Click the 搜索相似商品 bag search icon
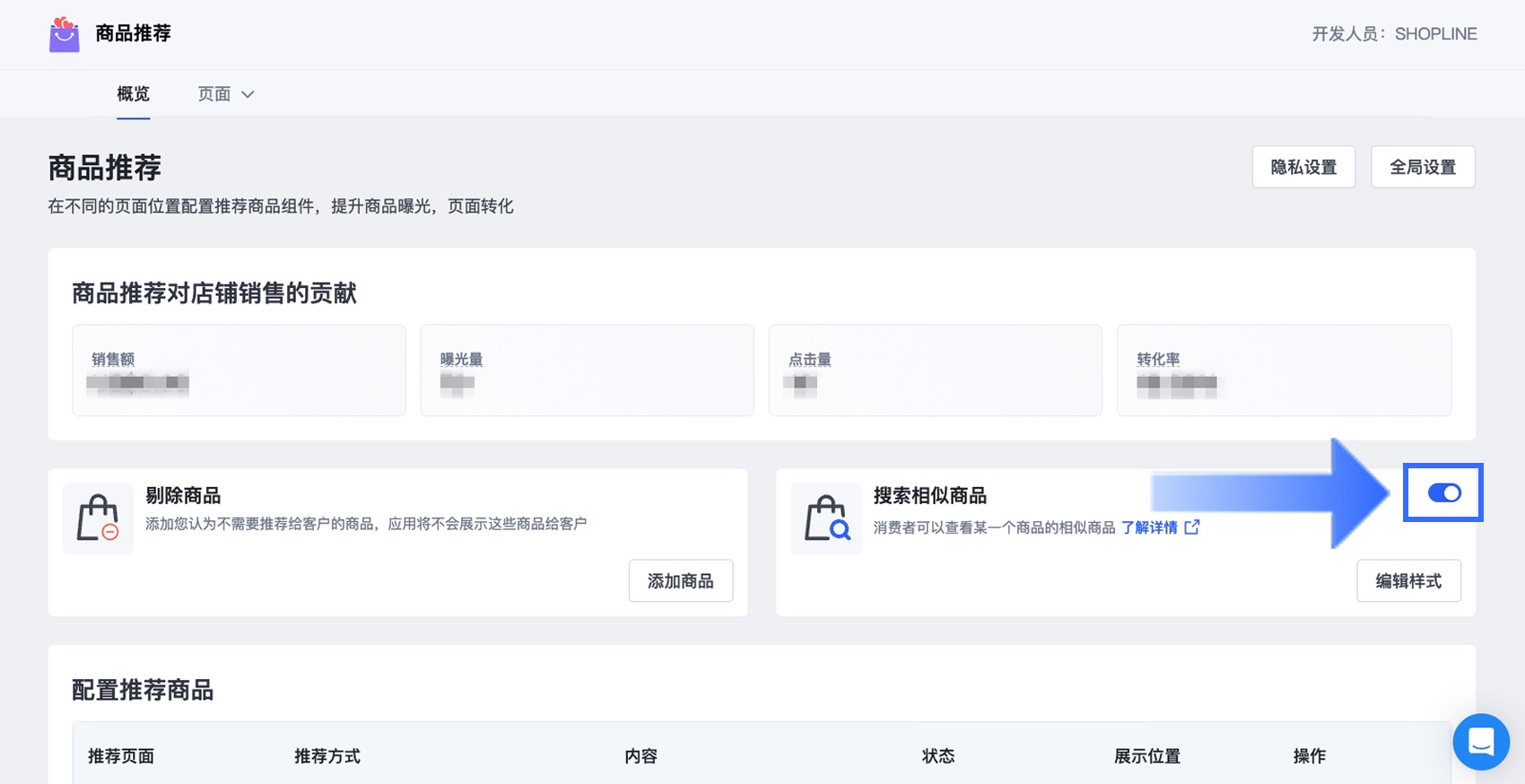1525x784 pixels. click(x=826, y=518)
